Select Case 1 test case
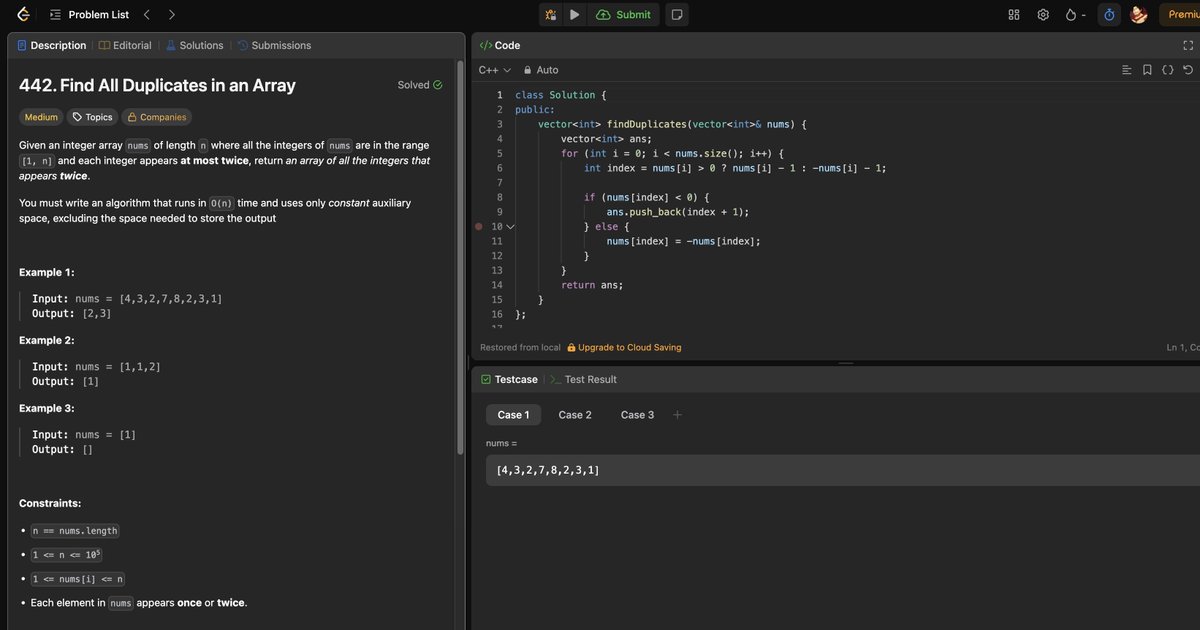This screenshot has height=630, width=1200. pos(513,415)
